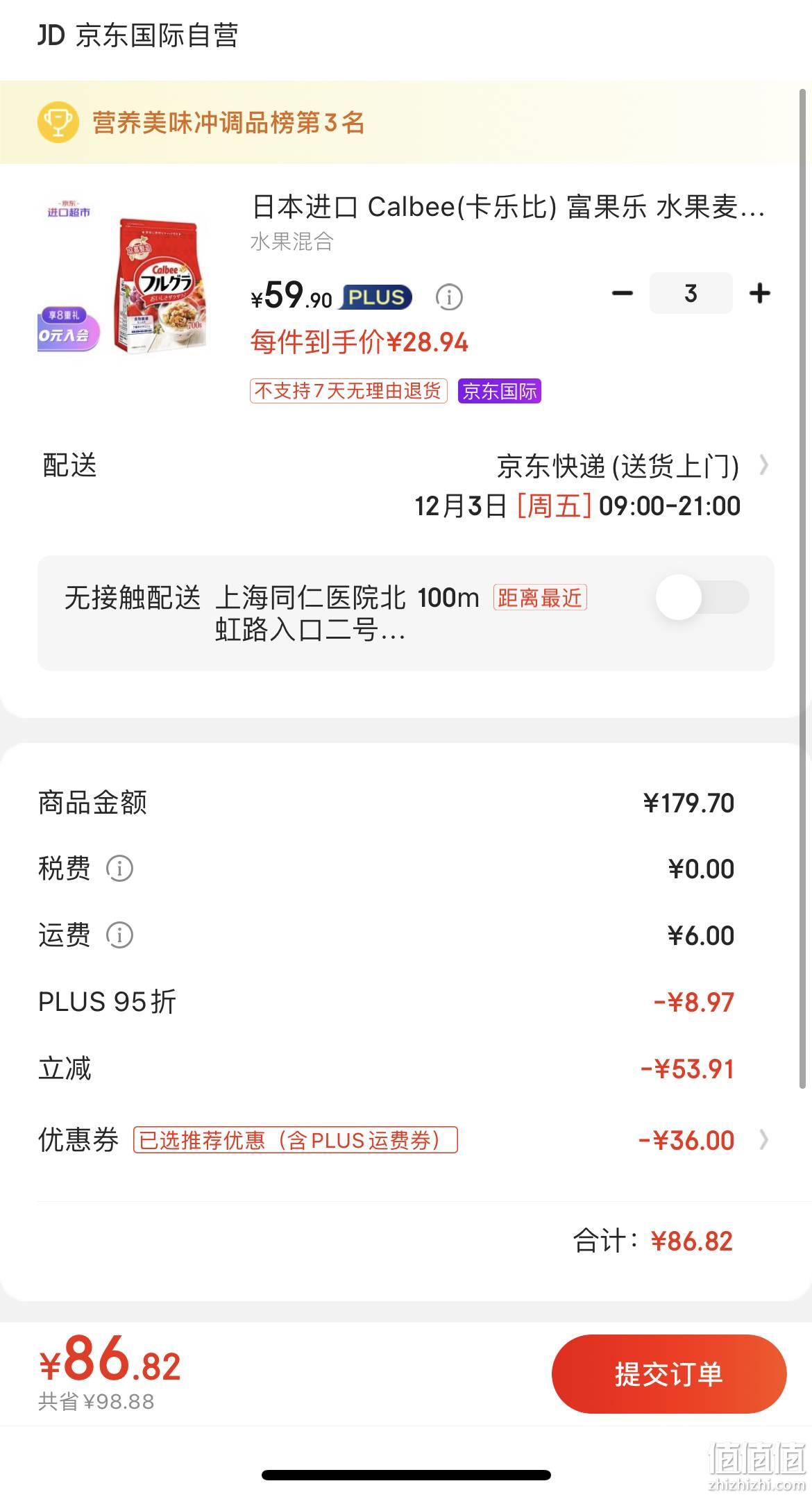The width and height of the screenshot is (812, 1497).
Task: Open the Calbee product title link
Action: click(x=507, y=207)
